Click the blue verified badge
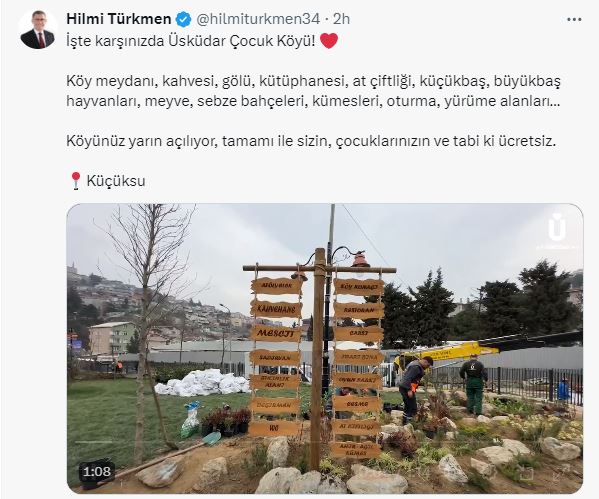Screen dimensions: 599x499 (183, 19)
